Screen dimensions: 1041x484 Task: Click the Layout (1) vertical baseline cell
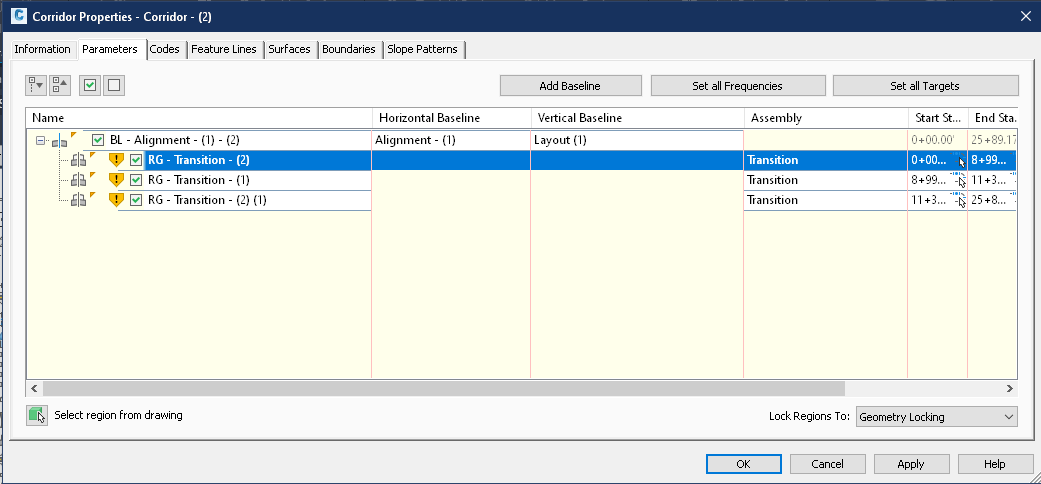coord(637,141)
